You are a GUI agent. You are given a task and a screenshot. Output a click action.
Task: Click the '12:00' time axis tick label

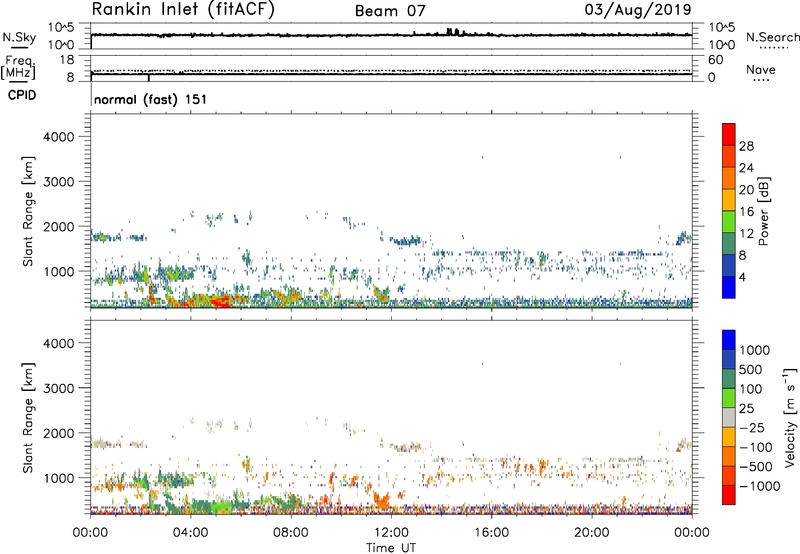click(391, 533)
